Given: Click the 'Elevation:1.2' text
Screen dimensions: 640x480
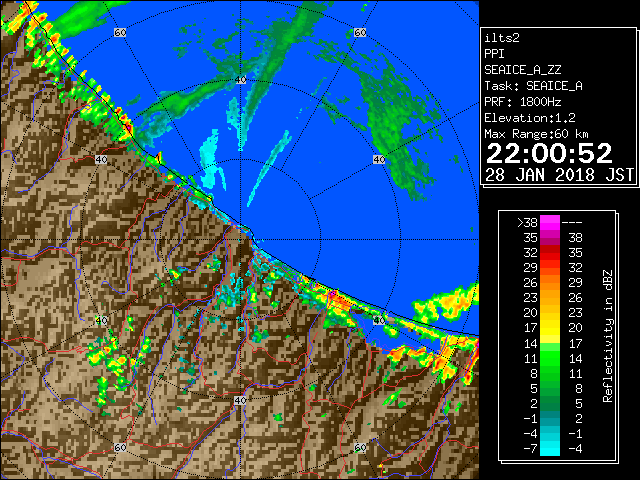Looking at the screenshot, I should [x=530, y=118].
